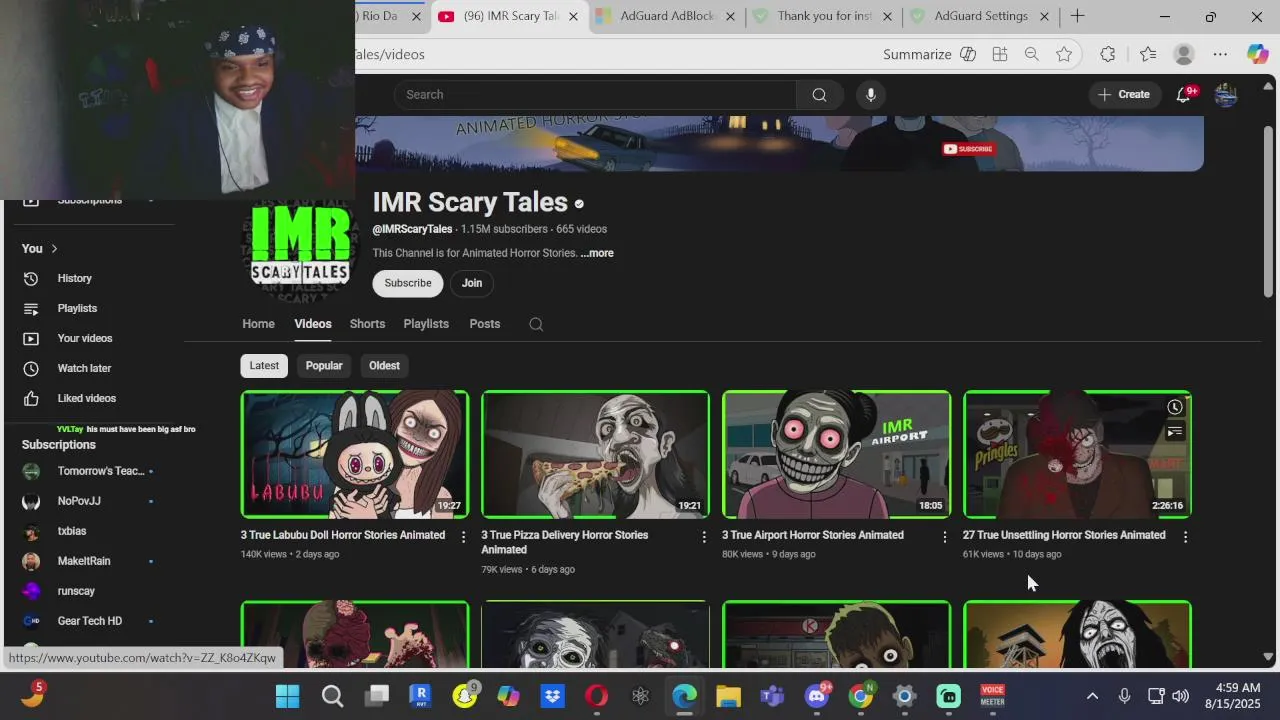1280x720 pixels.
Task: Open the Create button menu
Action: (1124, 94)
